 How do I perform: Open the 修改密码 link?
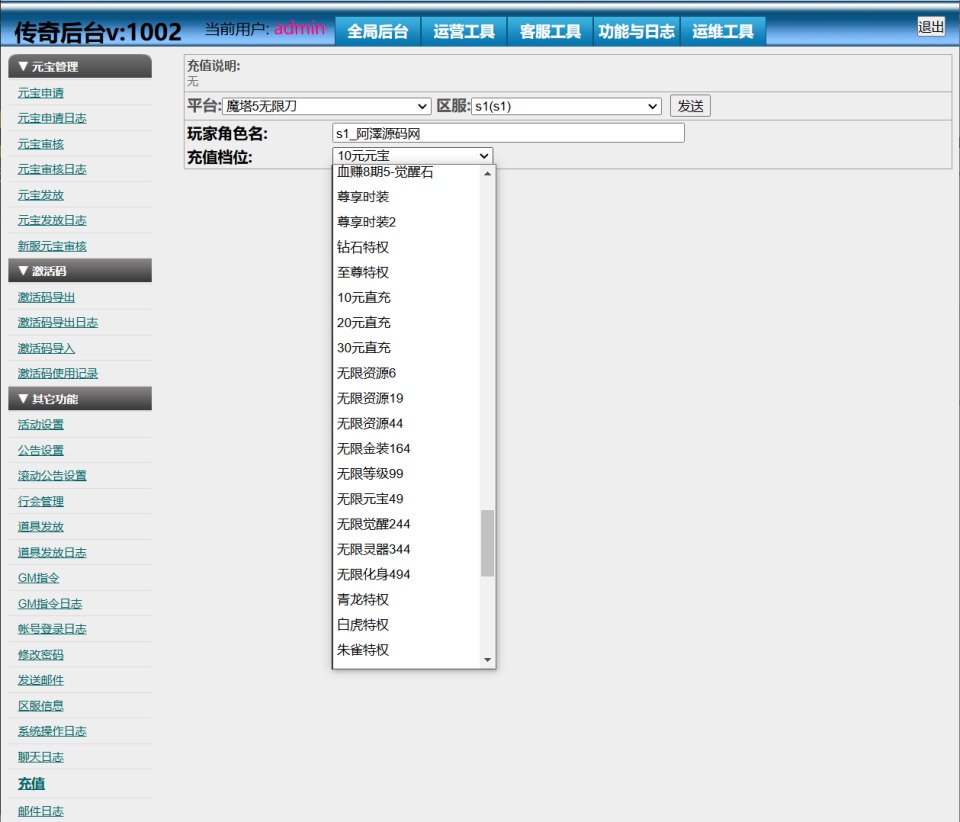click(41, 654)
